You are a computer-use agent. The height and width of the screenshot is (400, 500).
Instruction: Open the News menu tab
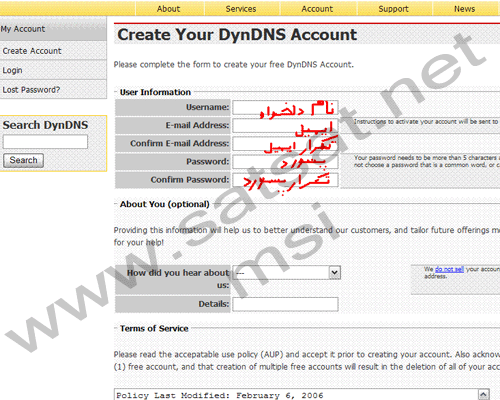[465, 9]
